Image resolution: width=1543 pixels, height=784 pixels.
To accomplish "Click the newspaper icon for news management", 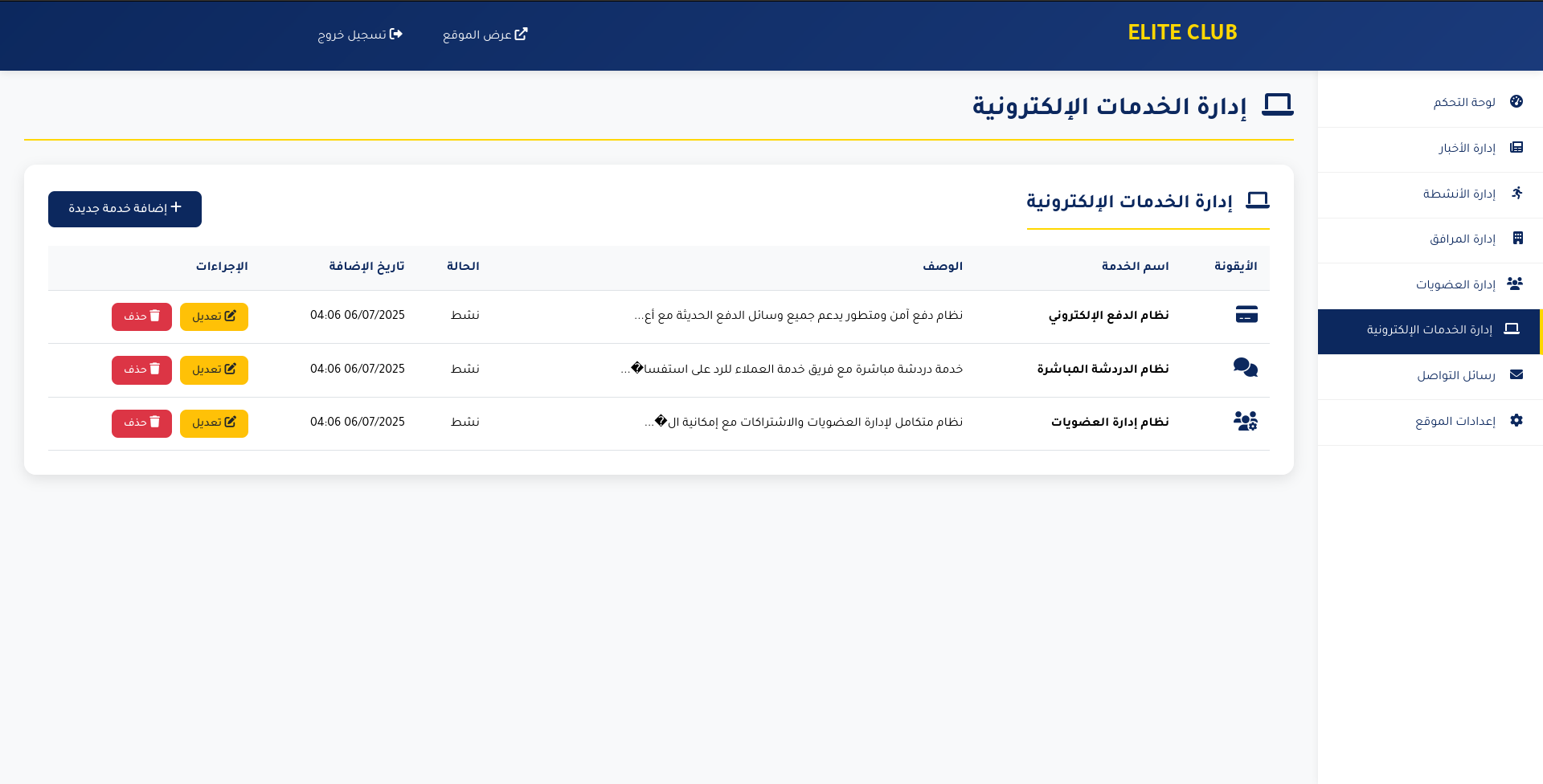I will point(1516,148).
